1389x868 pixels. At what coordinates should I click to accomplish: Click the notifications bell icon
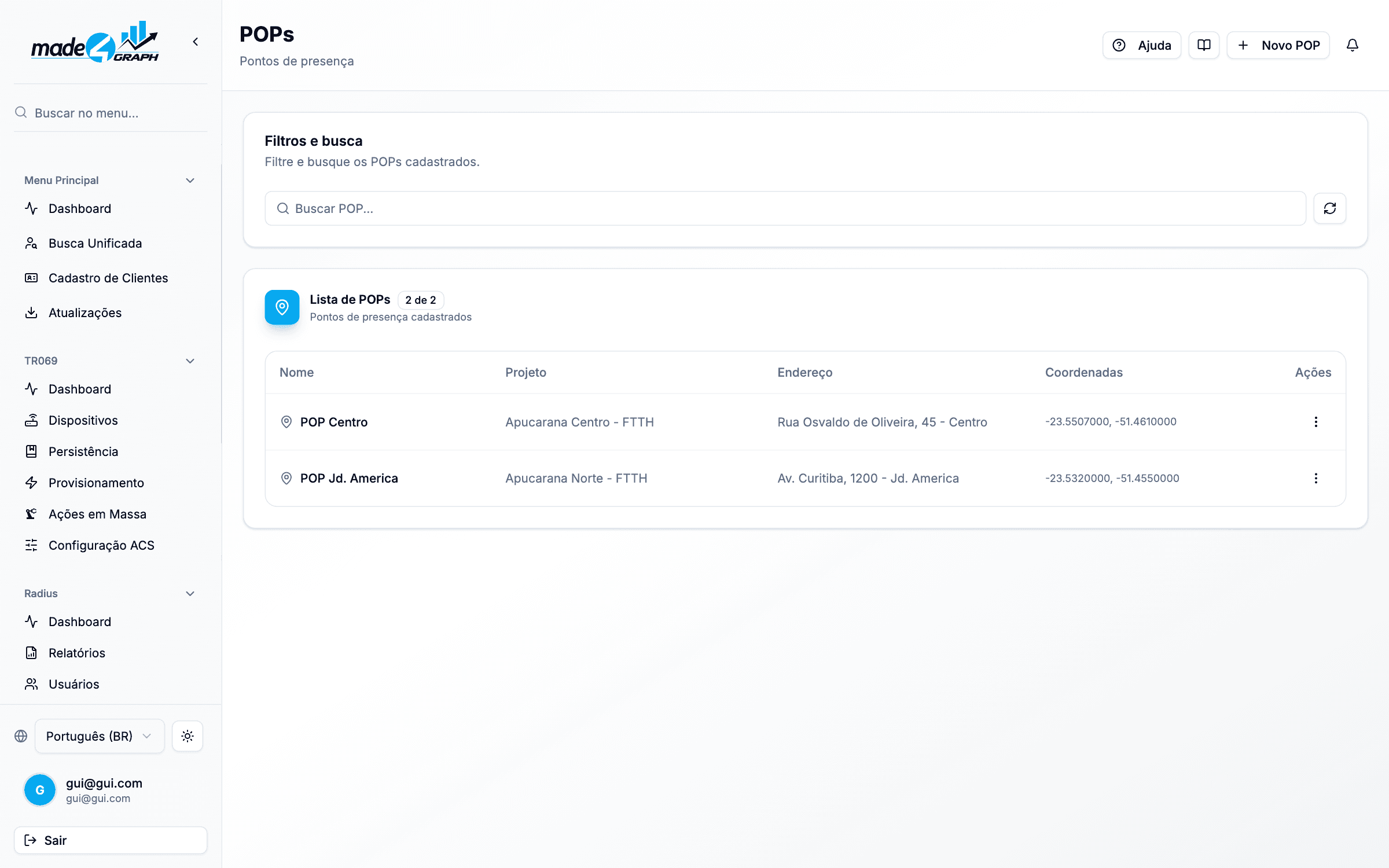pos(1352,45)
